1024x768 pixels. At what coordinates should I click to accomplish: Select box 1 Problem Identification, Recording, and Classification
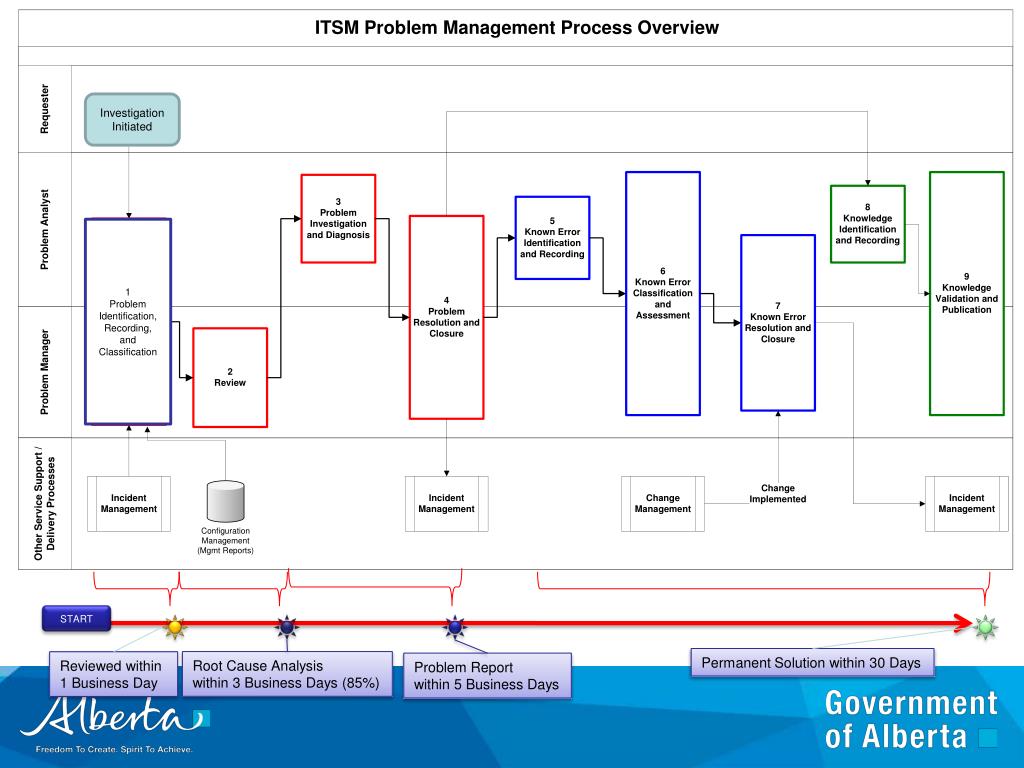click(128, 321)
